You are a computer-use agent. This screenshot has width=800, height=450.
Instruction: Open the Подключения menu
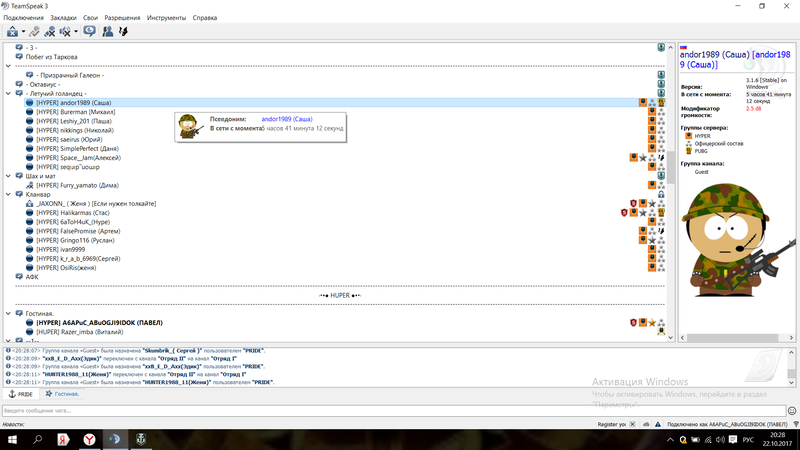[x=23, y=18]
